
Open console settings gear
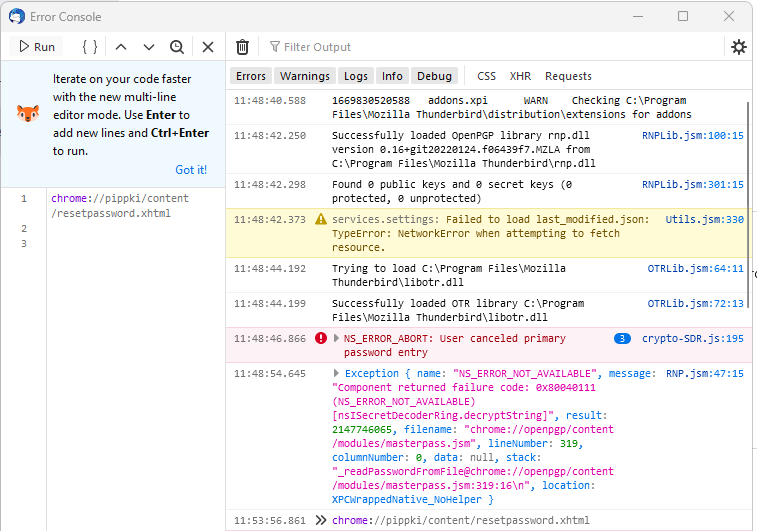(738, 47)
